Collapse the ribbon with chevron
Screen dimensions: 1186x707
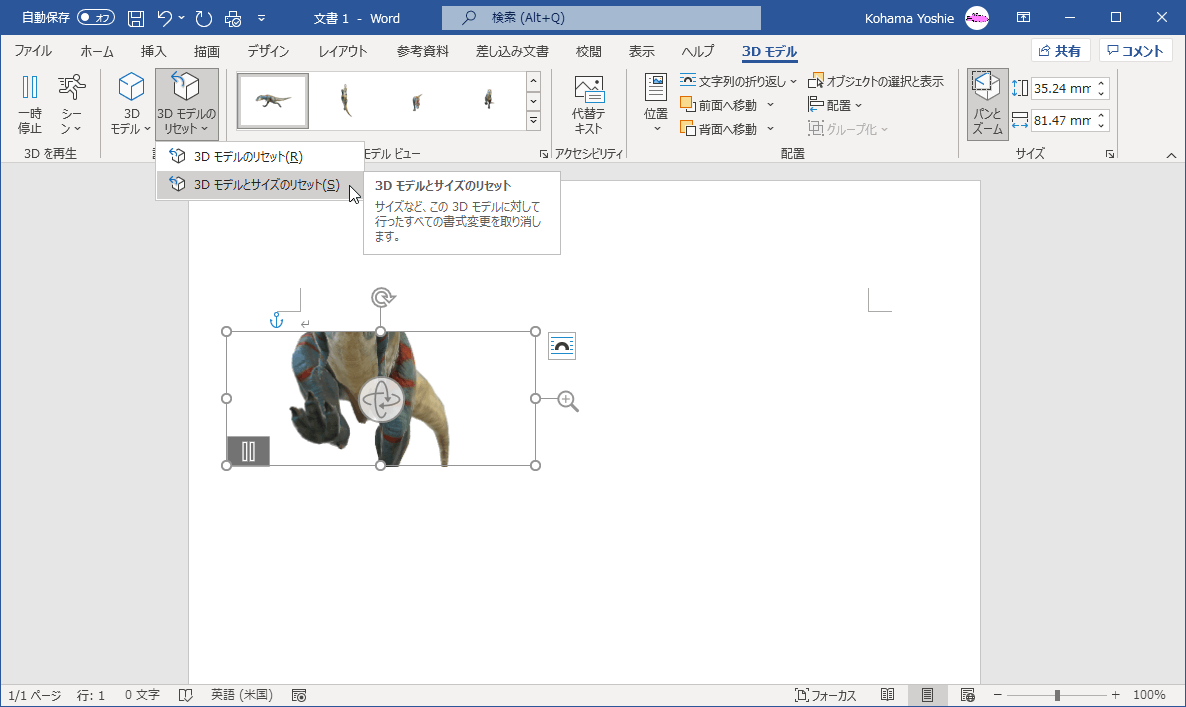(x=1171, y=155)
